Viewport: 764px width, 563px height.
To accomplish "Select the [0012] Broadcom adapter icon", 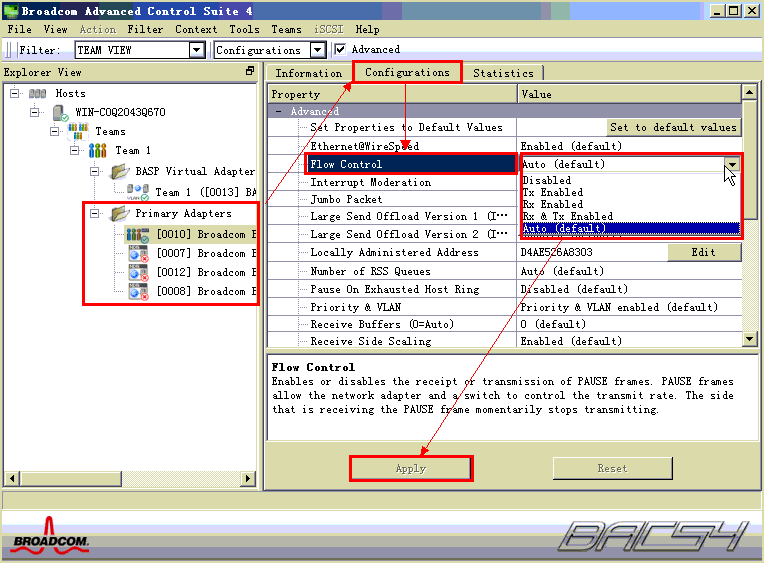I will point(138,272).
